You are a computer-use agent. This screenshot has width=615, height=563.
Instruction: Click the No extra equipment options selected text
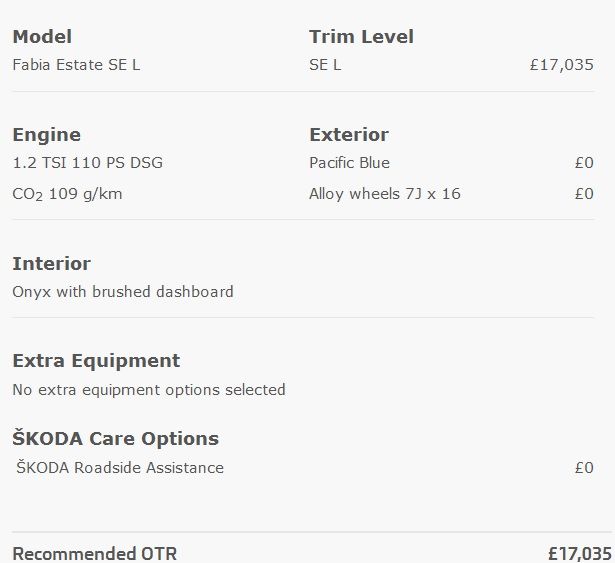click(149, 390)
